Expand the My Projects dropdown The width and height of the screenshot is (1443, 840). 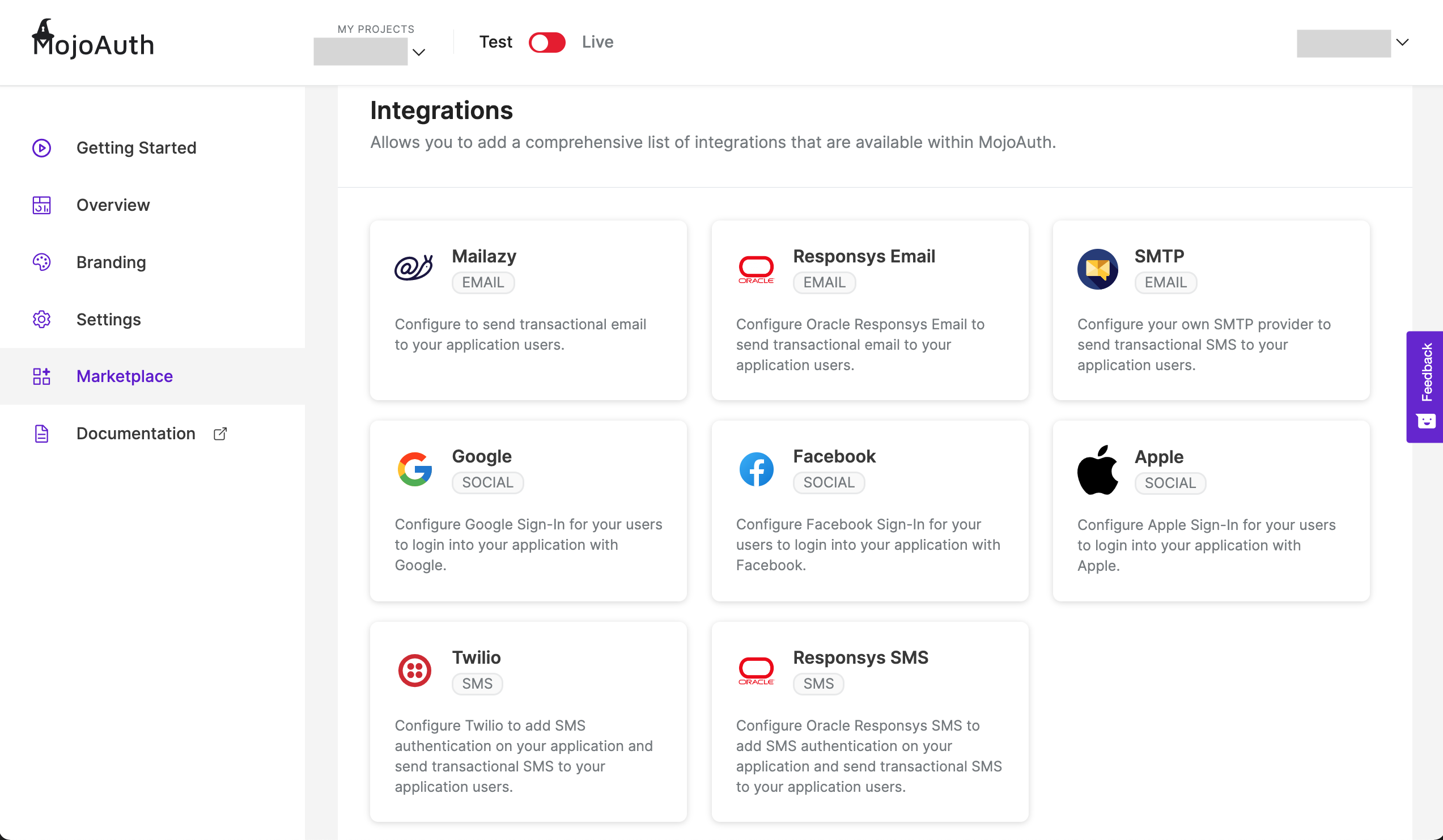coord(419,52)
